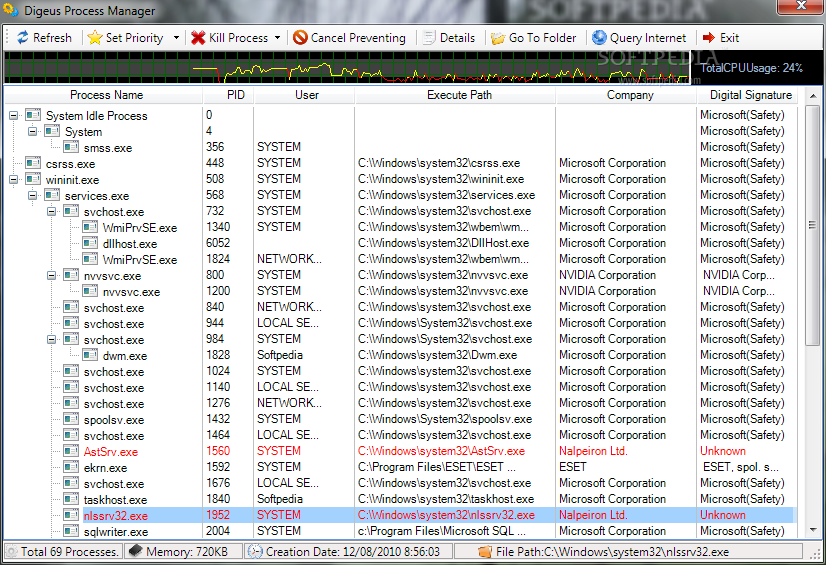The image size is (826, 565).
Task: Click Unknown signature in nlssrv32 row
Action: click(x=723, y=515)
